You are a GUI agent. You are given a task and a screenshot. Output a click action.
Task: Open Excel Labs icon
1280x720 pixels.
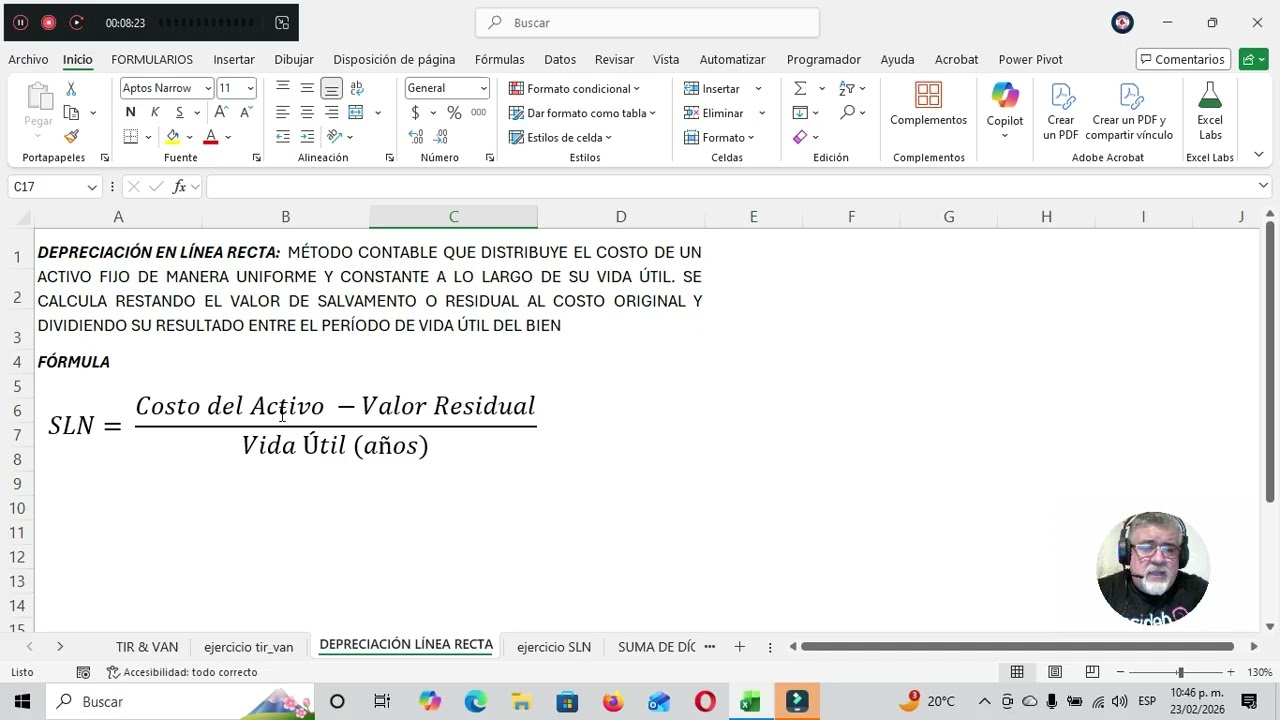[1210, 96]
